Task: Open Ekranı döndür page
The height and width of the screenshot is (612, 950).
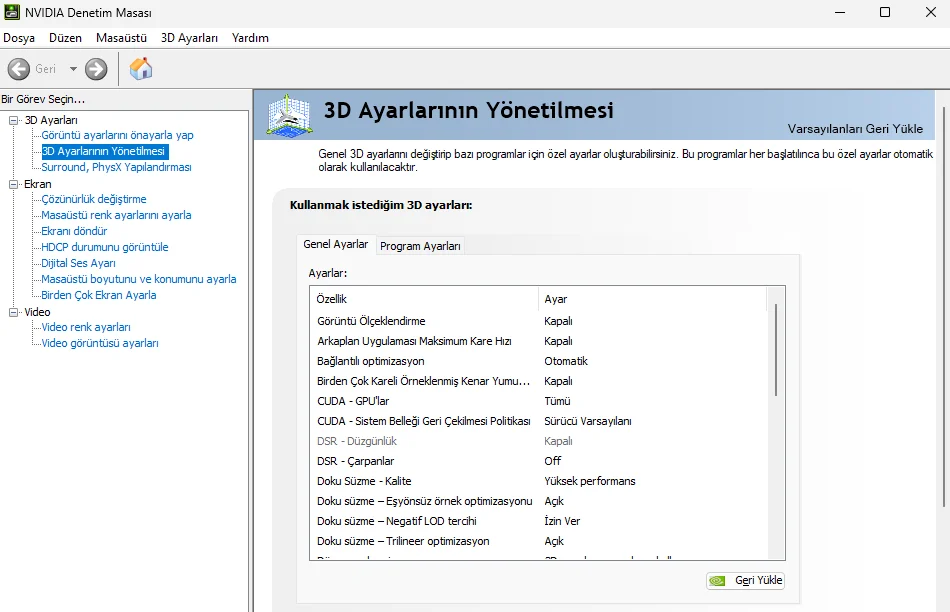Action: pos(74,231)
